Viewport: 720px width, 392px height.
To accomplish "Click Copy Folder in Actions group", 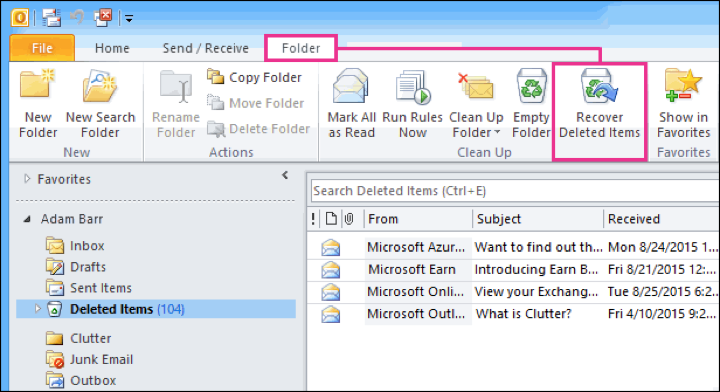I will pyautogui.click(x=254, y=77).
